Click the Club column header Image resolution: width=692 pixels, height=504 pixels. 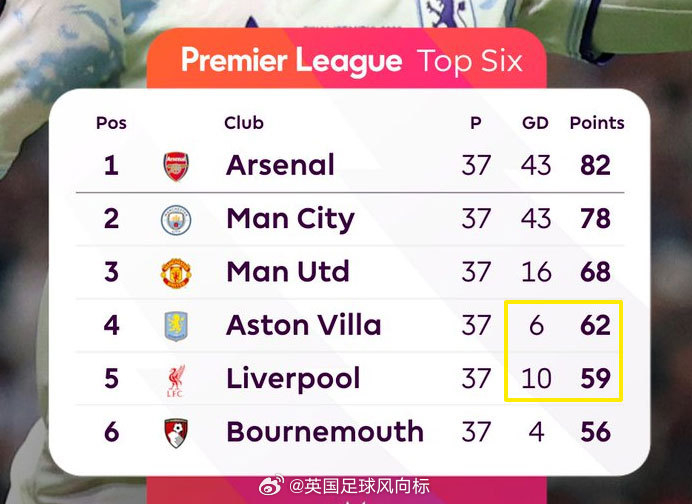244,123
